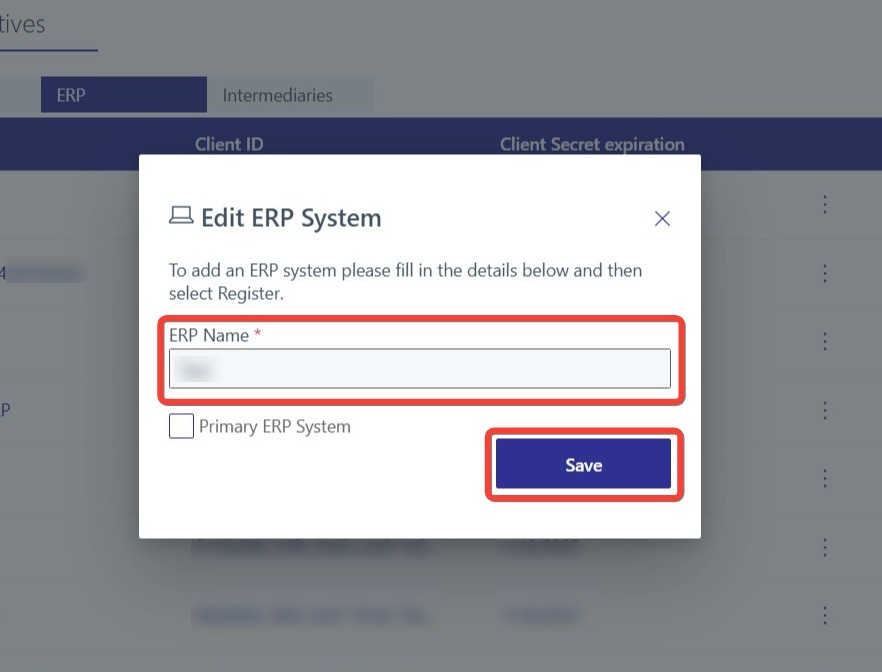Close the Edit ERP System dialog
Image resolution: width=882 pixels, height=672 pixels.
click(662, 218)
